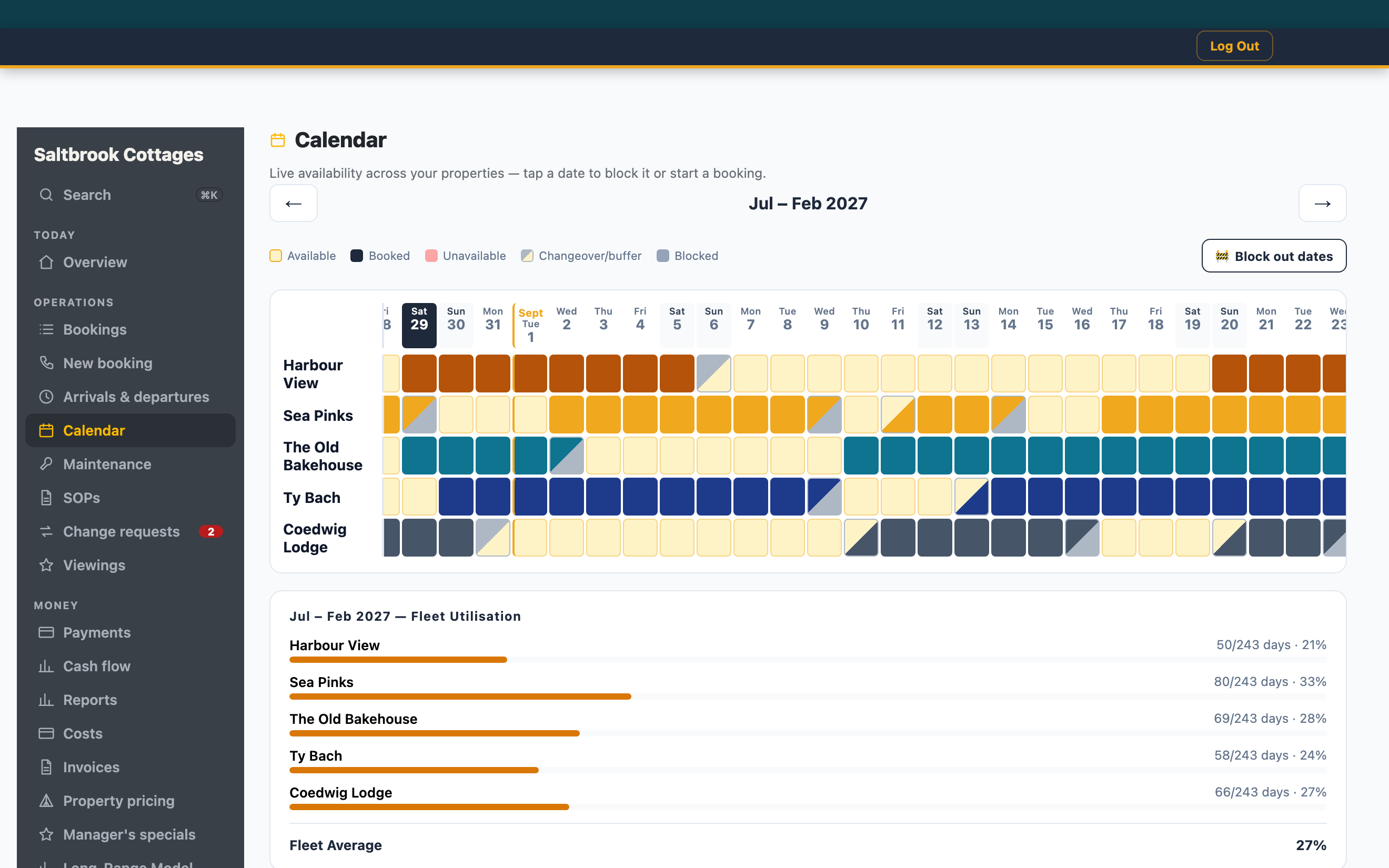Click Sea Pinks cell for Mon 14
This screenshot has height=868, width=1389.
tap(1008, 415)
